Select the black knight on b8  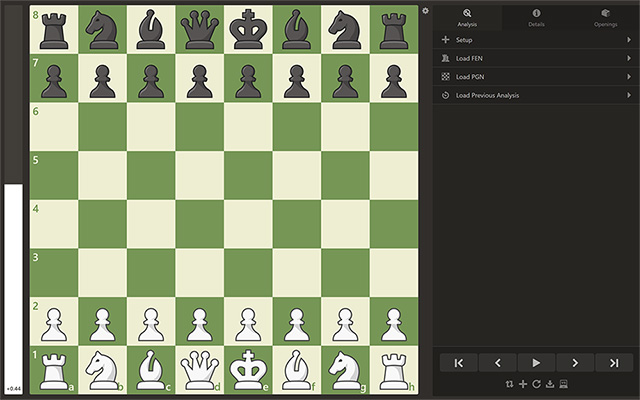tap(102, 29)
